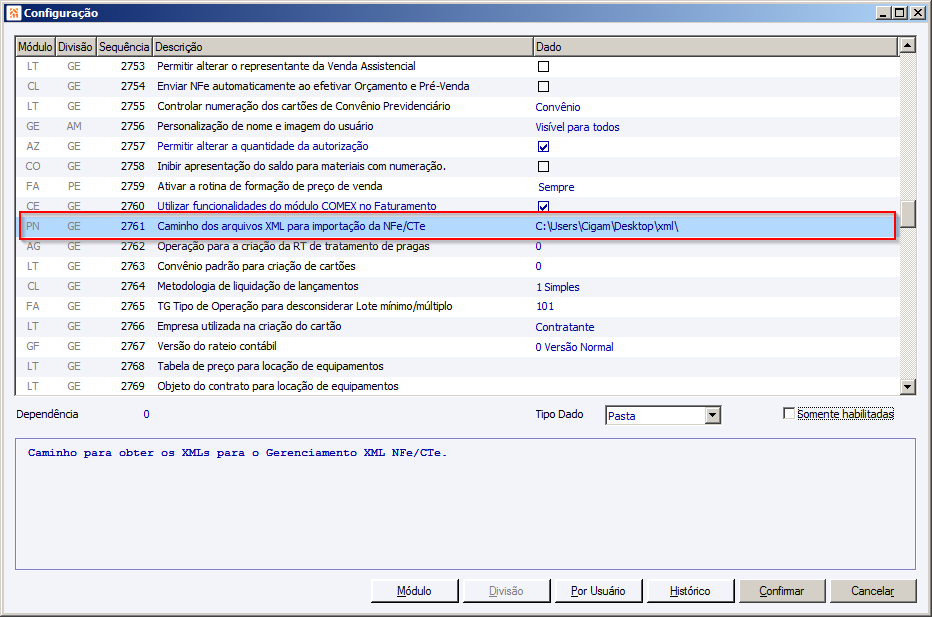The height and width of the screenshot is (617, 932).
Task: Click the Configuração window title icon
Action: (x=14, y=12)
